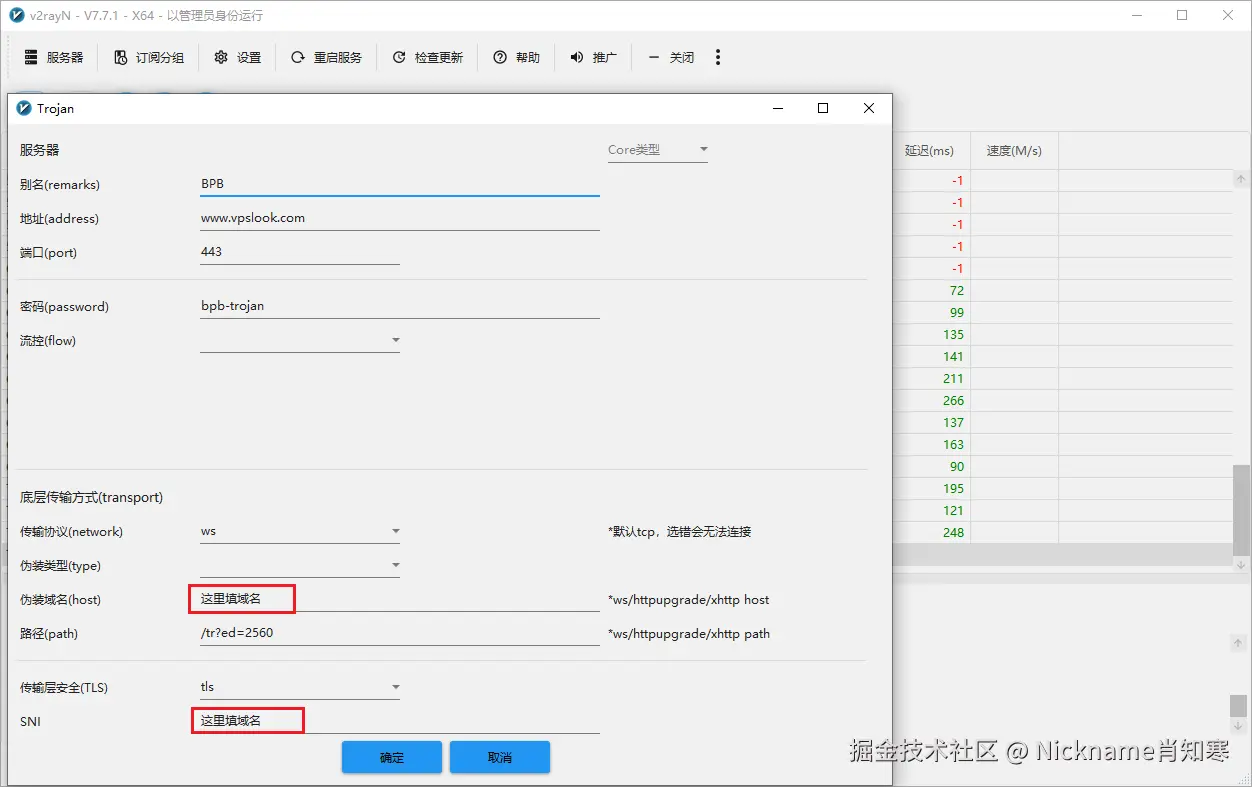This screenshot has width=1252, height=787.
Task: Select the row with delay 90
Action: (x=1062, y=467)
